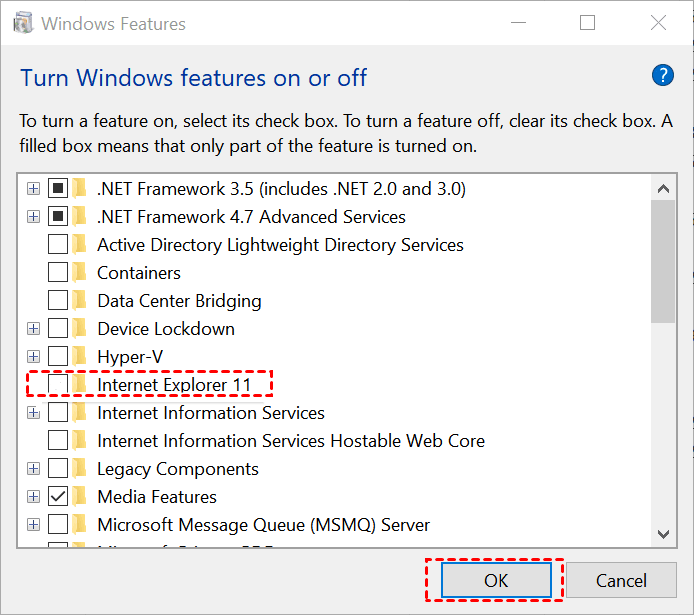694x615 pixels.
Task: Click the Cancel button
Action: point(621,580)
